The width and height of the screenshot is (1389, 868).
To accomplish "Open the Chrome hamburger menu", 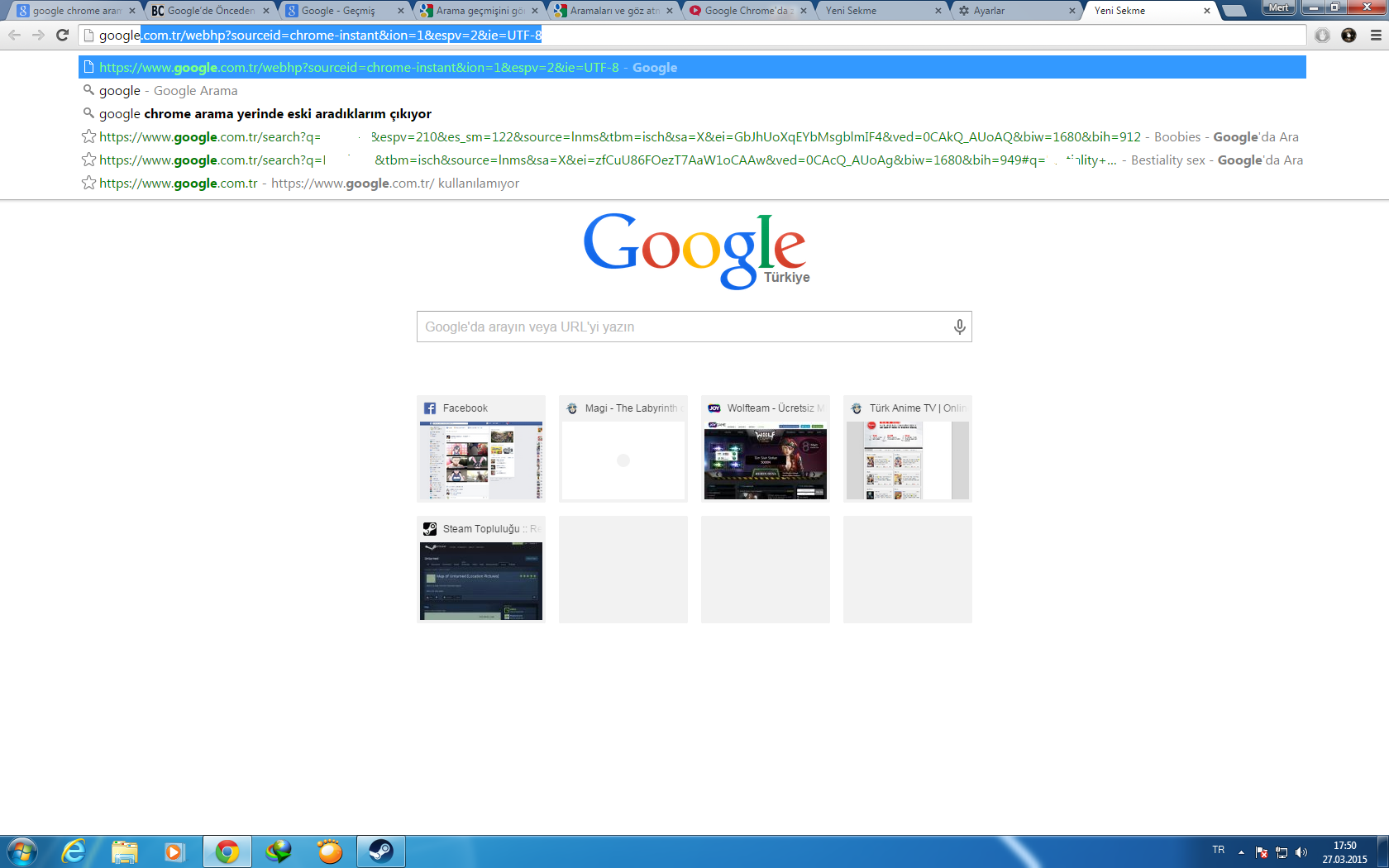I will (1376, 35).
